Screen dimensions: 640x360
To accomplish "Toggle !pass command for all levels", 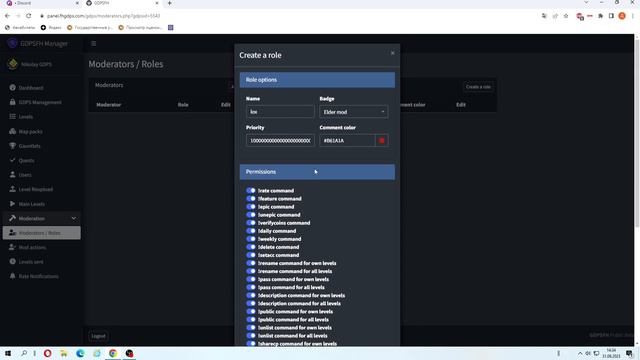I will coord(251,287).
